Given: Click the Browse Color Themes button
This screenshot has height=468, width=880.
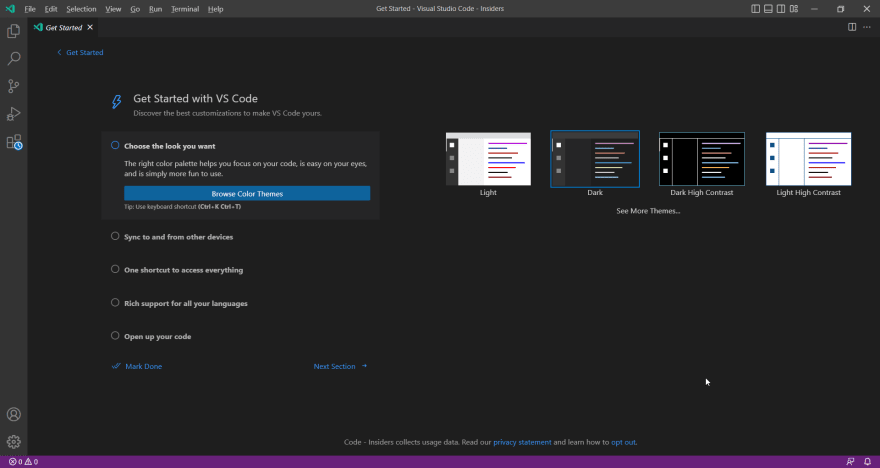Looking at the screenshot, I should (247, 194).
